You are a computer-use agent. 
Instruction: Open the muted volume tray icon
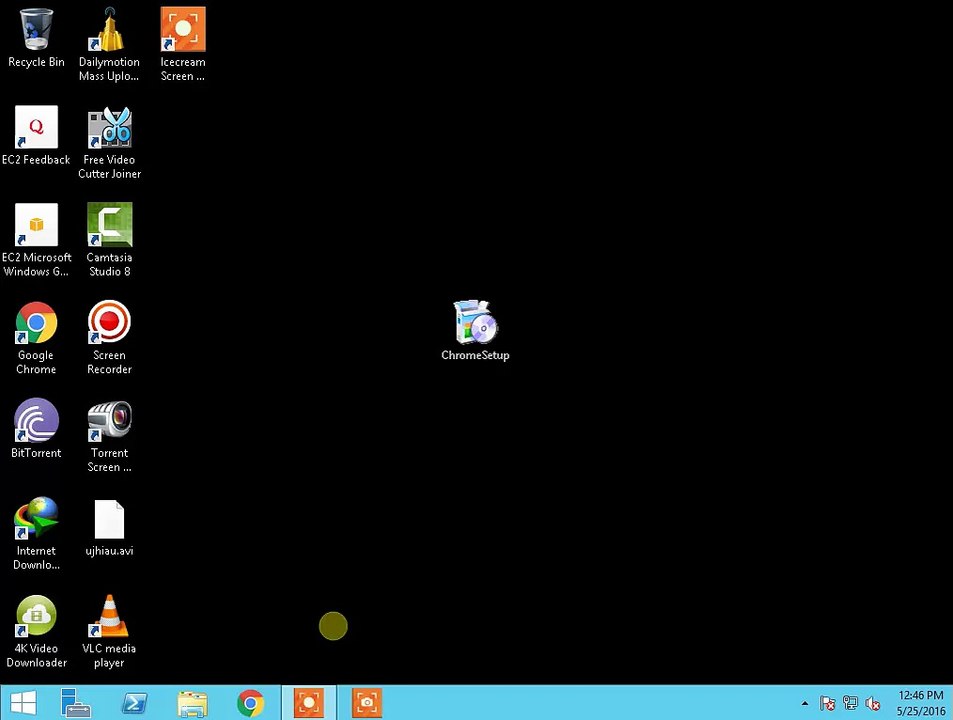pyautogui.click(x=873, y=704)
